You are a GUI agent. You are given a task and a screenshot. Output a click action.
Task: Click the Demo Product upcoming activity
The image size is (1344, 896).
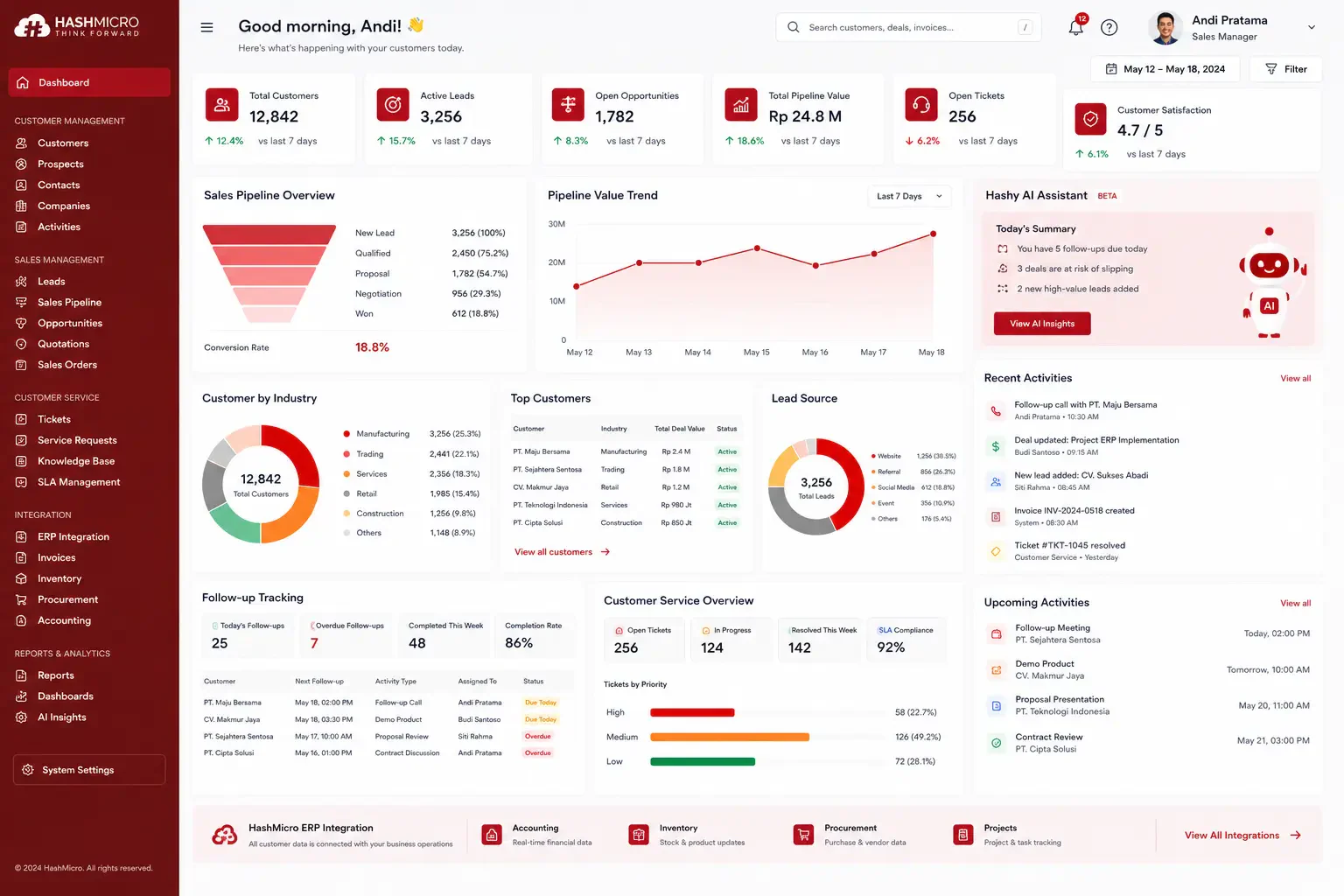coord(1148,669)
